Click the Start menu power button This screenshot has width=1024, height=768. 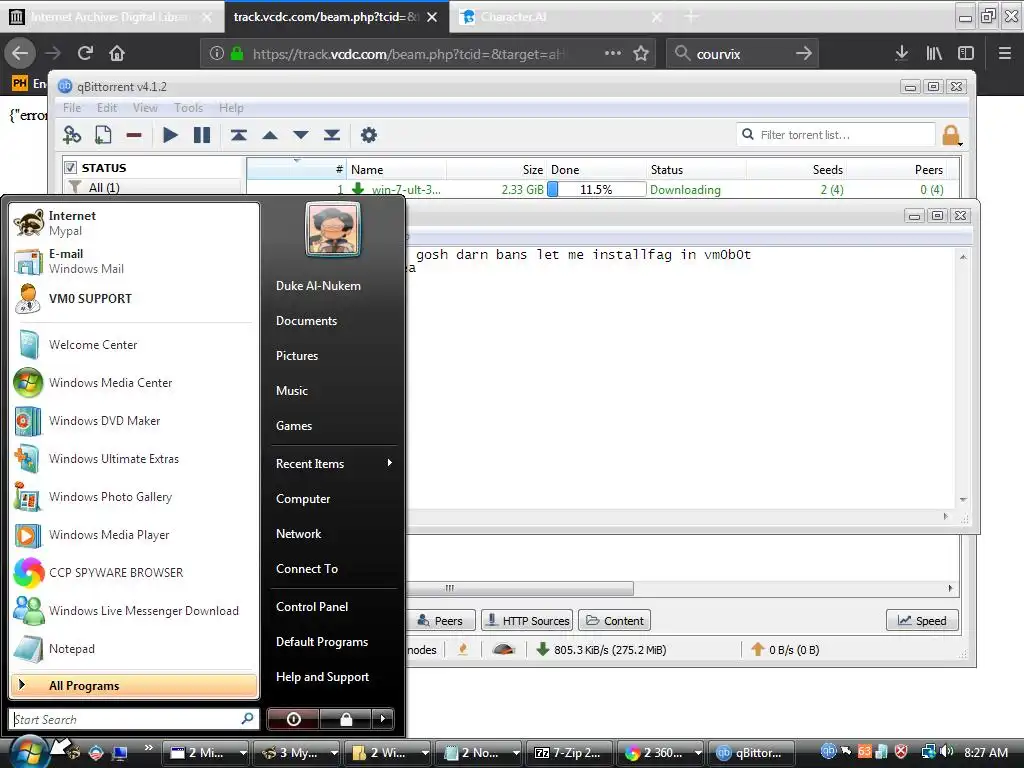tap(293, 719)
